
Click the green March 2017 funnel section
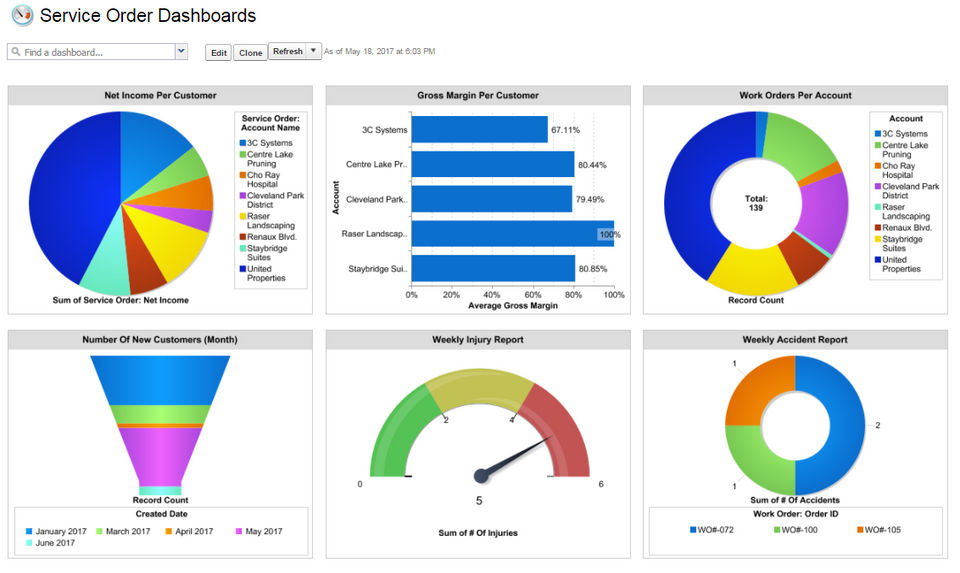(x=160, y=414)
